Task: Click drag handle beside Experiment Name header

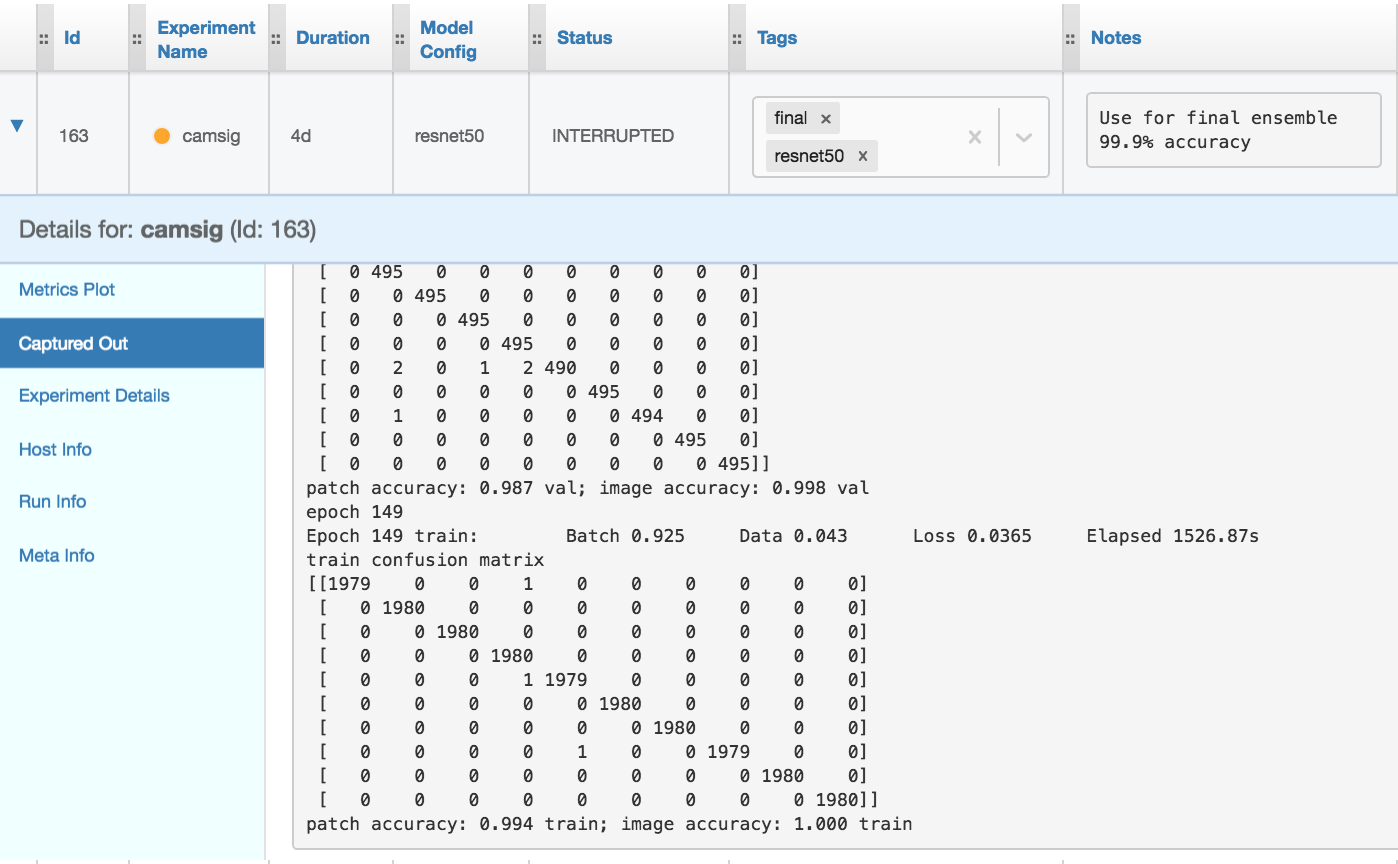Action: point(137,39)
